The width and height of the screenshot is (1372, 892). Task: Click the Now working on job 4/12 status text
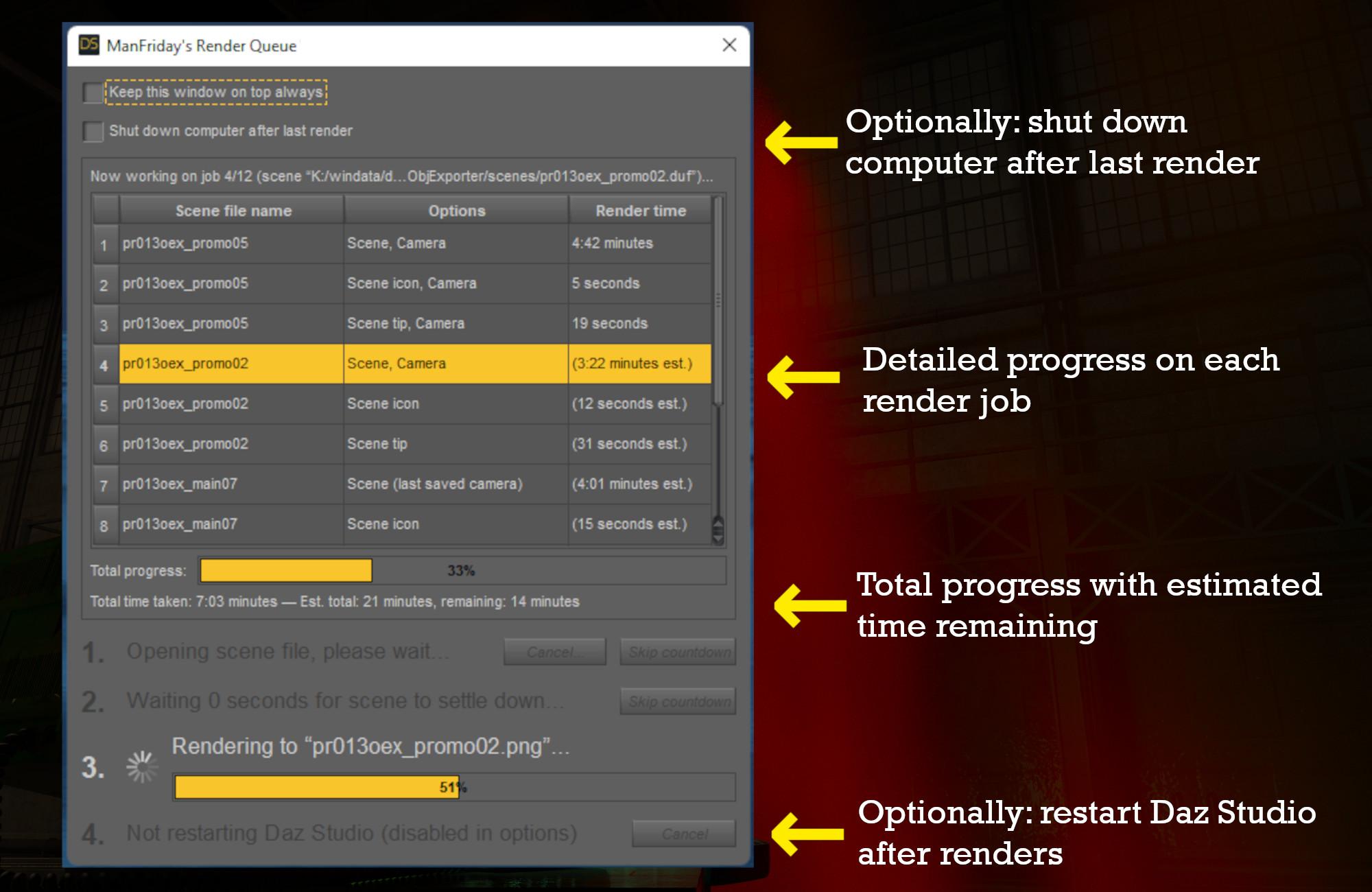(401, 176)
